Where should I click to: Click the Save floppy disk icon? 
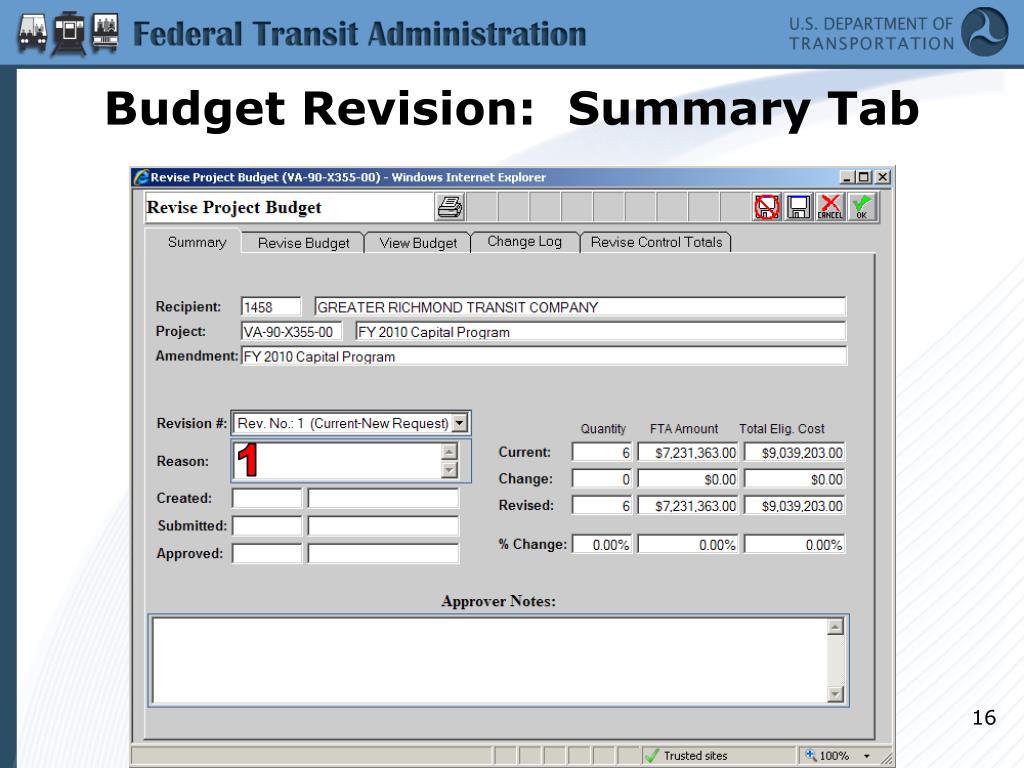798,208
